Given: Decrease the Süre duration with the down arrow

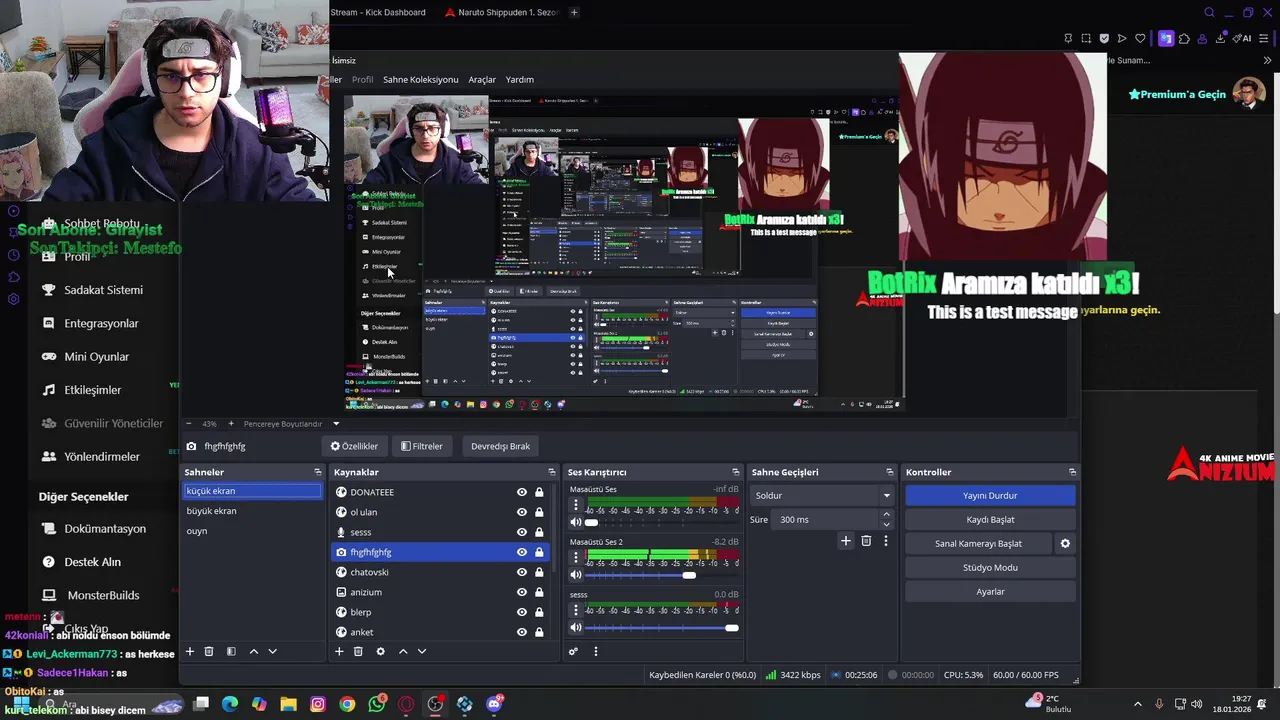Looking at the screenshot, I should pyautogui.click(x=886, y=524).
